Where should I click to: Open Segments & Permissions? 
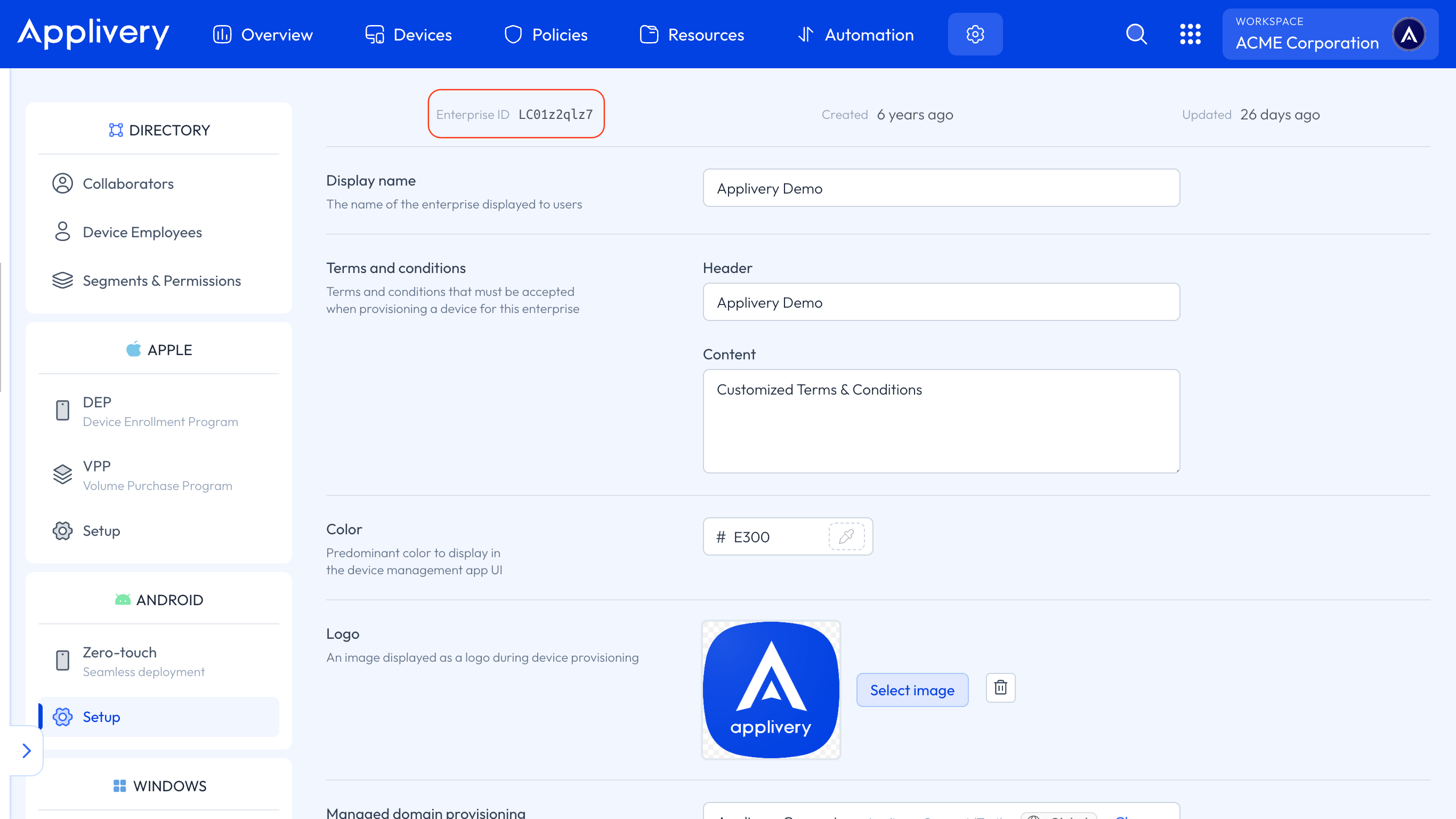tap(161, 280)
